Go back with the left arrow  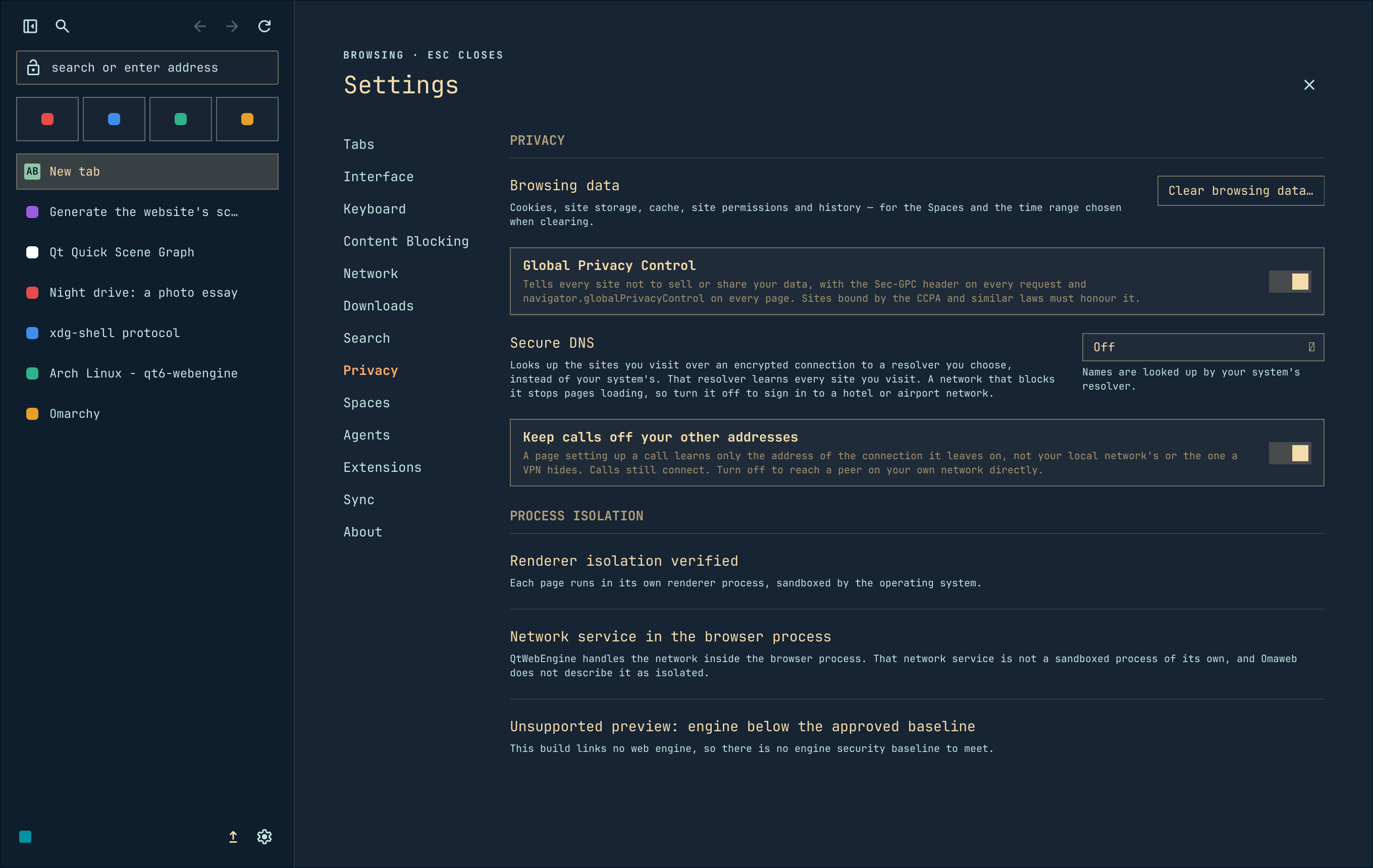point(199,26)
